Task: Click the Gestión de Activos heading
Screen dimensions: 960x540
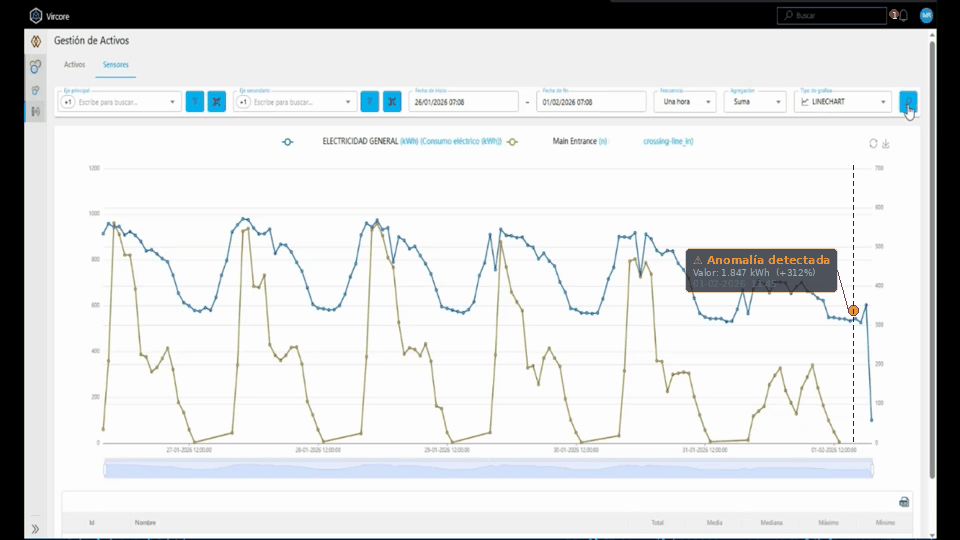Action: (91, 40)
